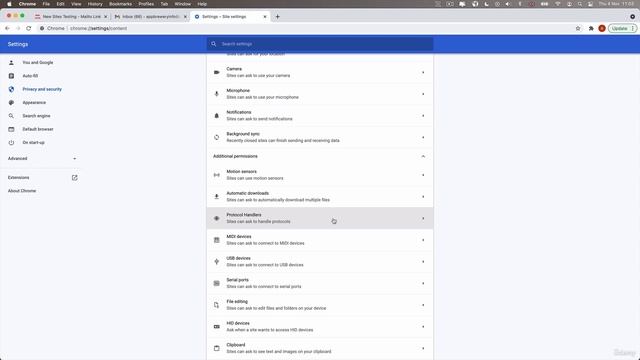
Task: Open About Chrome page
Action: point(22,191)
